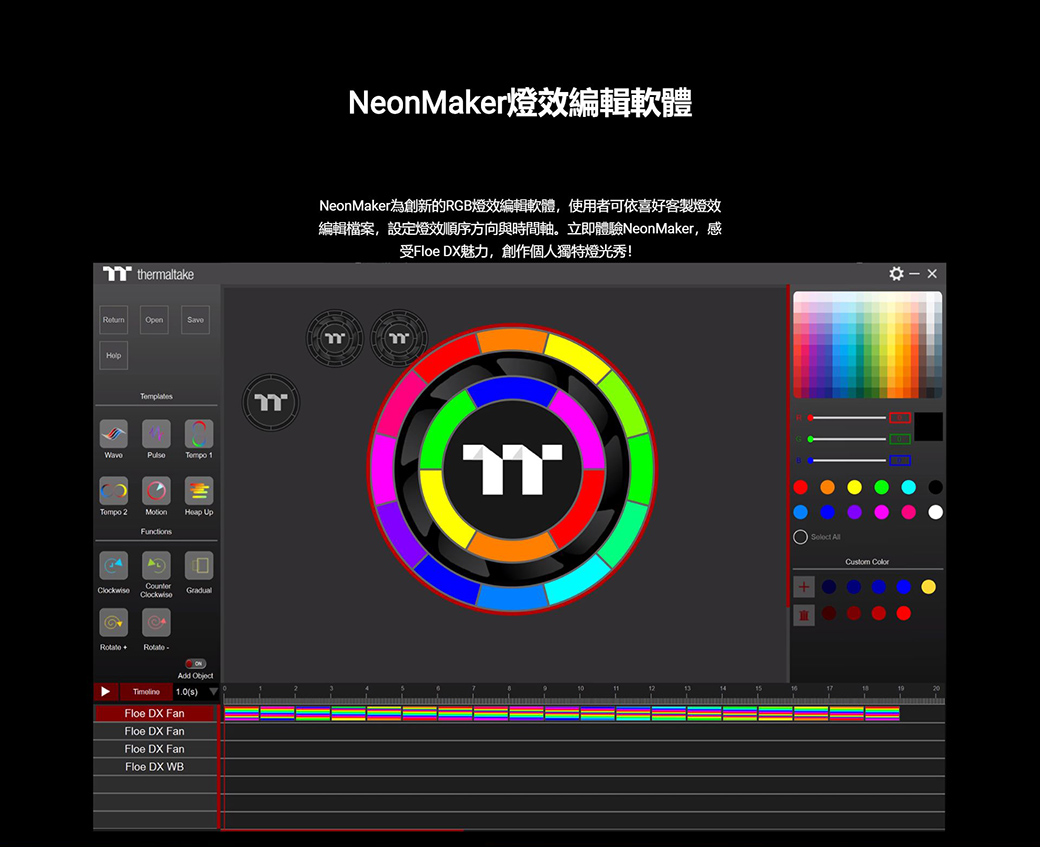Viewport: 1040px width, 847px height.
Task: Apply the Wave lighting template
Action: [x=113, y=434]
